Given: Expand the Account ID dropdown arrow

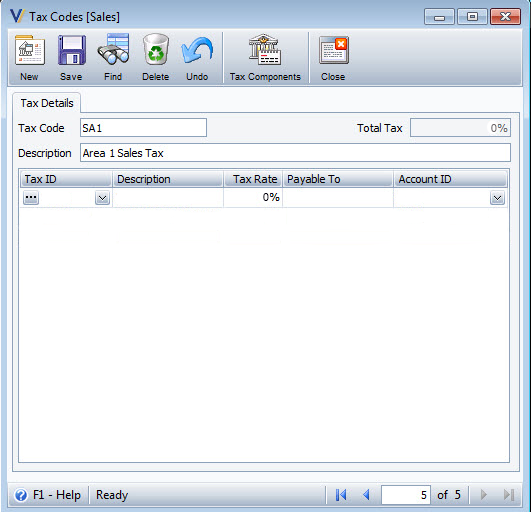Looking at the screenshot, I should [497, 198].
